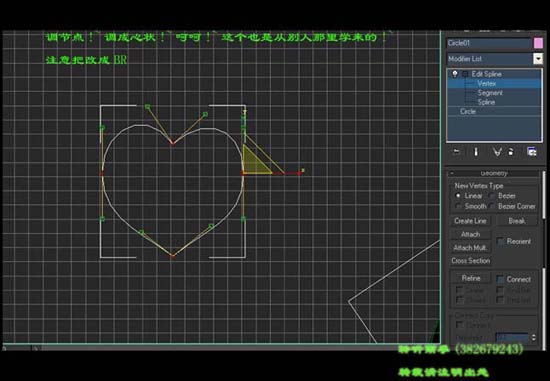Select the Smooth vertex type radio
Viewport: 550px width, 381px height.
point(458,206)
